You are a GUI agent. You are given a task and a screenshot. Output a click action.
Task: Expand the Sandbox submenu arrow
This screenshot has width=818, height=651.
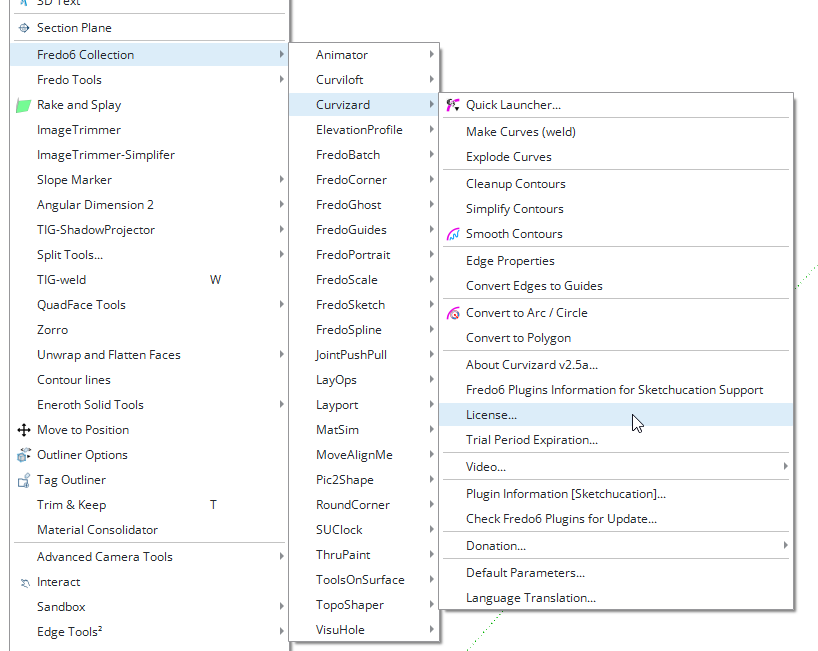point(281,606)
